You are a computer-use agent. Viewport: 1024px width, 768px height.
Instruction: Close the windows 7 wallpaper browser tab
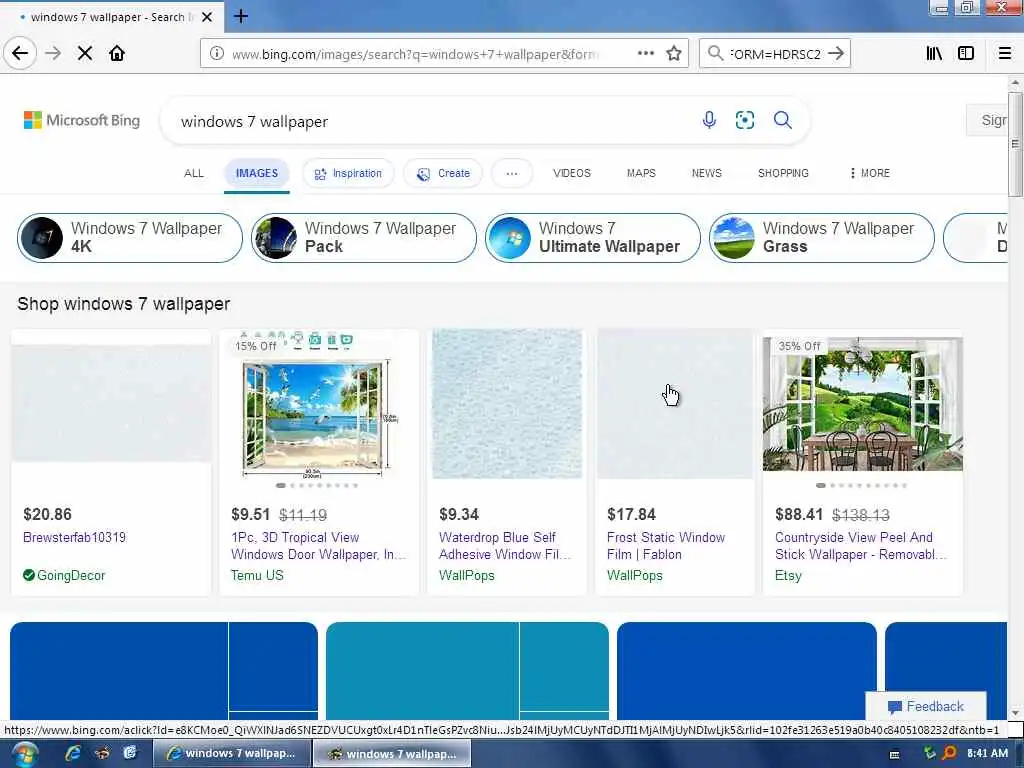(x=207, y=17)
